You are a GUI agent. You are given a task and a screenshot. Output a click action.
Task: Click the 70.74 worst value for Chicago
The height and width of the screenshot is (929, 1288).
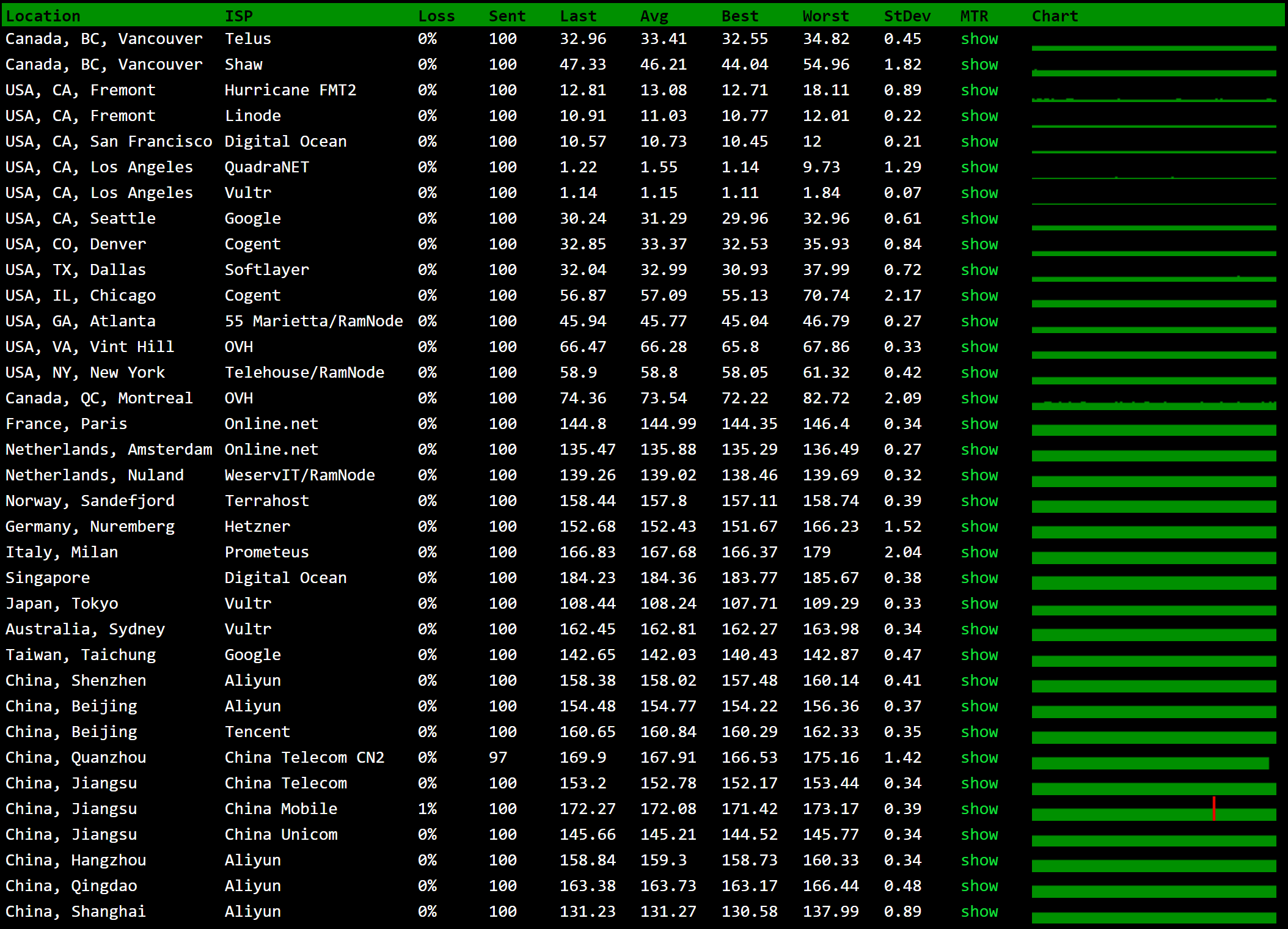pyautogui.click(x=825, y=296)
